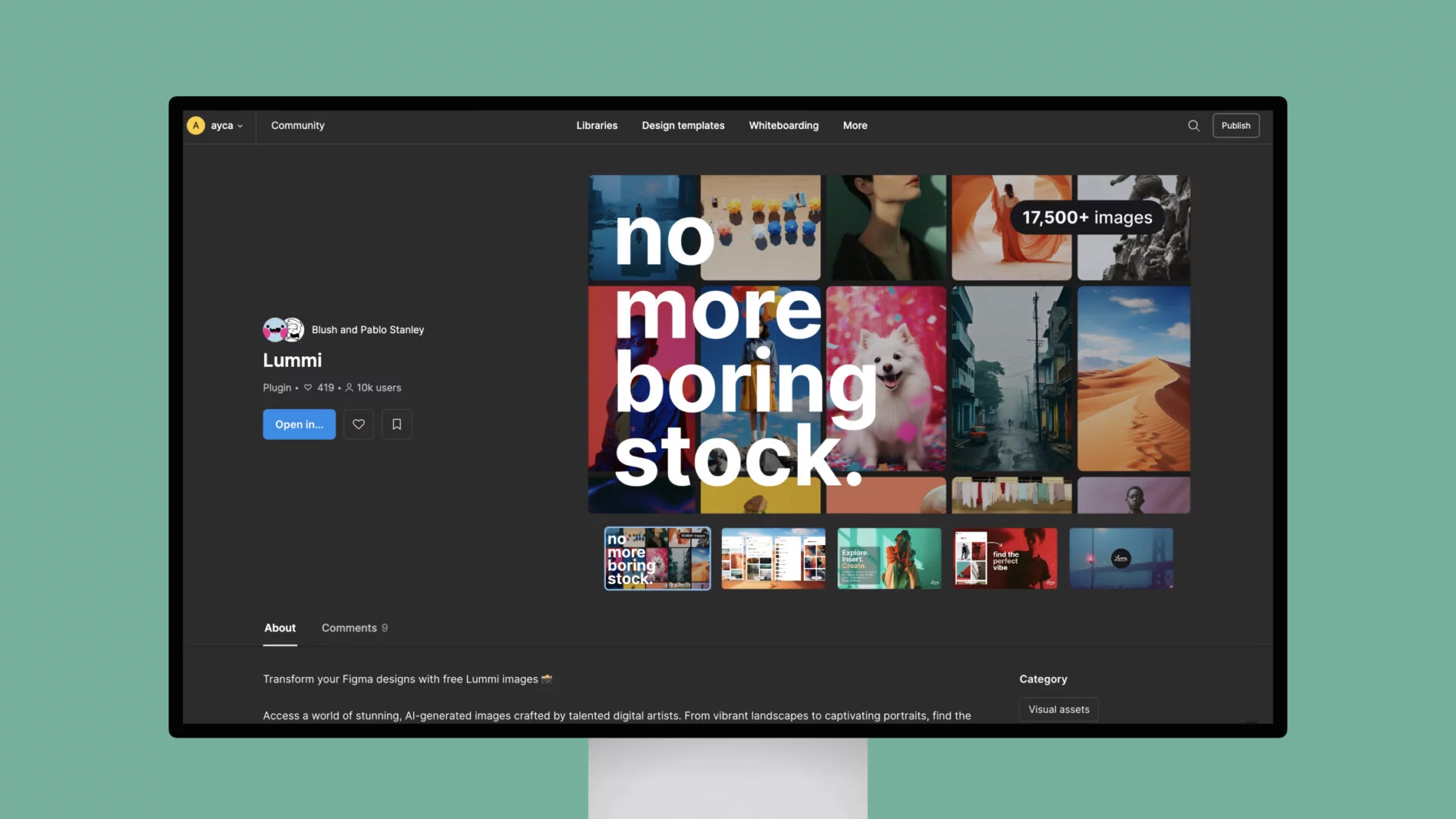
Task: Click the user account icon top left
Action: [197, 125]
